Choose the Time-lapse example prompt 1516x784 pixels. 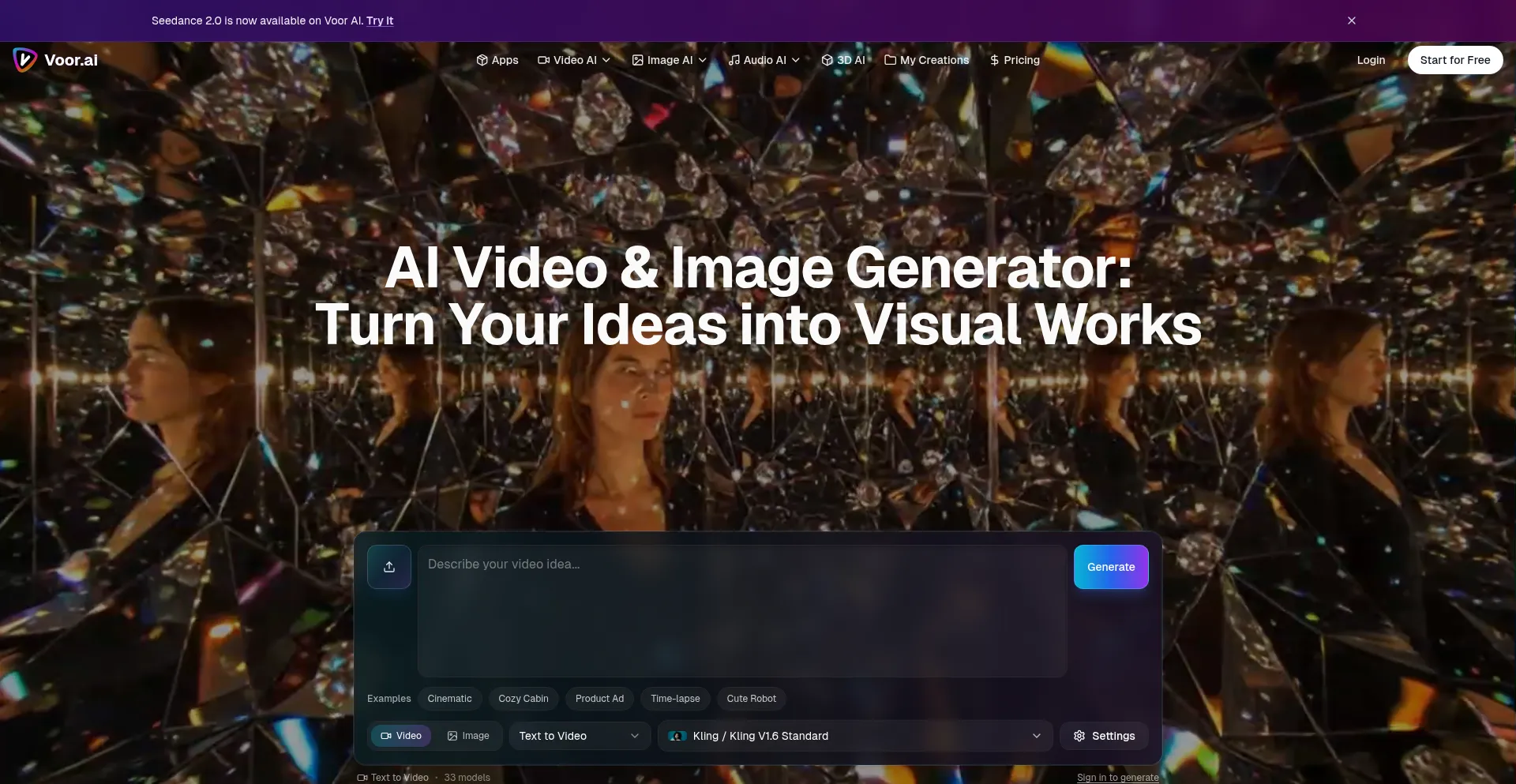(675, 699)
